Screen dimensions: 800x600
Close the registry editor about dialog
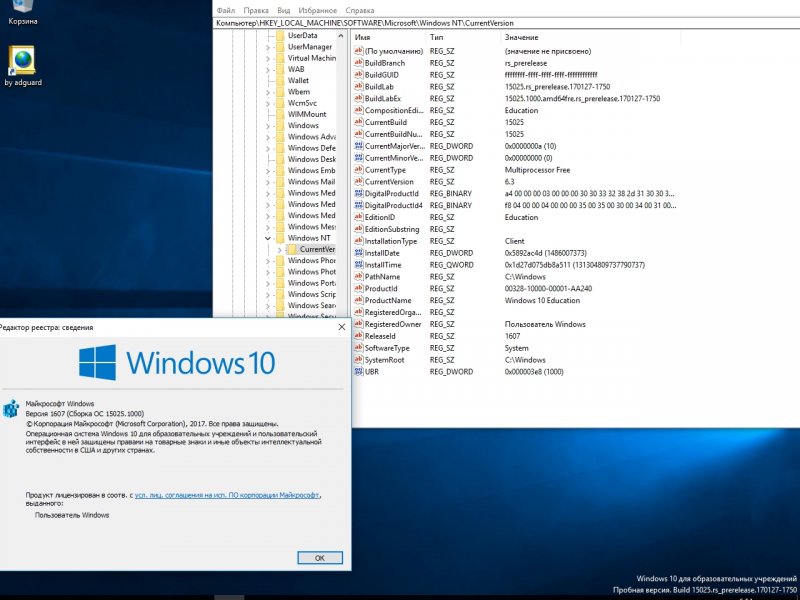coord(342,327)
